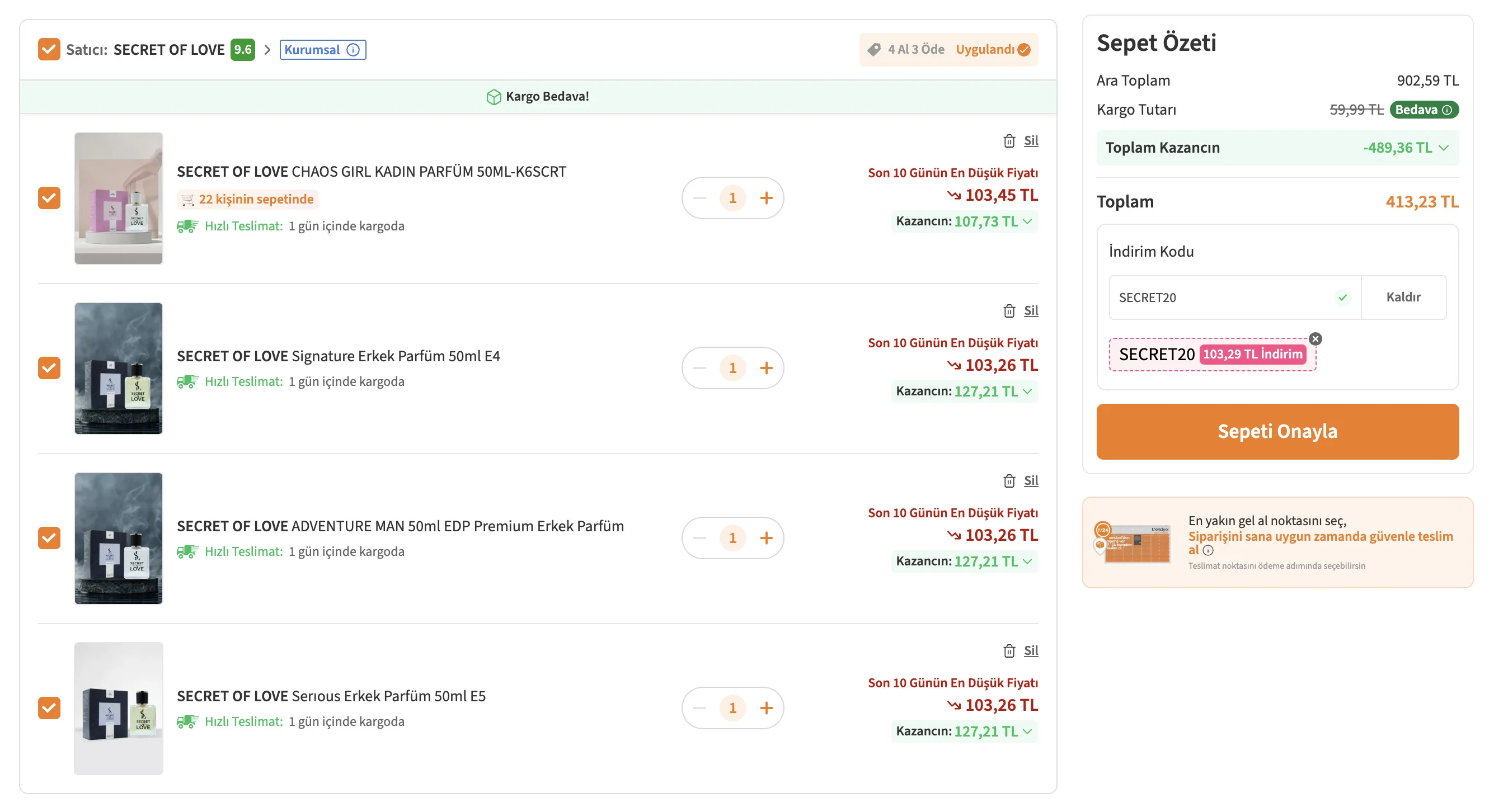This screenshot has width=1494, height=812.
Task: Confirm cart with Sepeti Onayla
Action: pos(1277,432)
